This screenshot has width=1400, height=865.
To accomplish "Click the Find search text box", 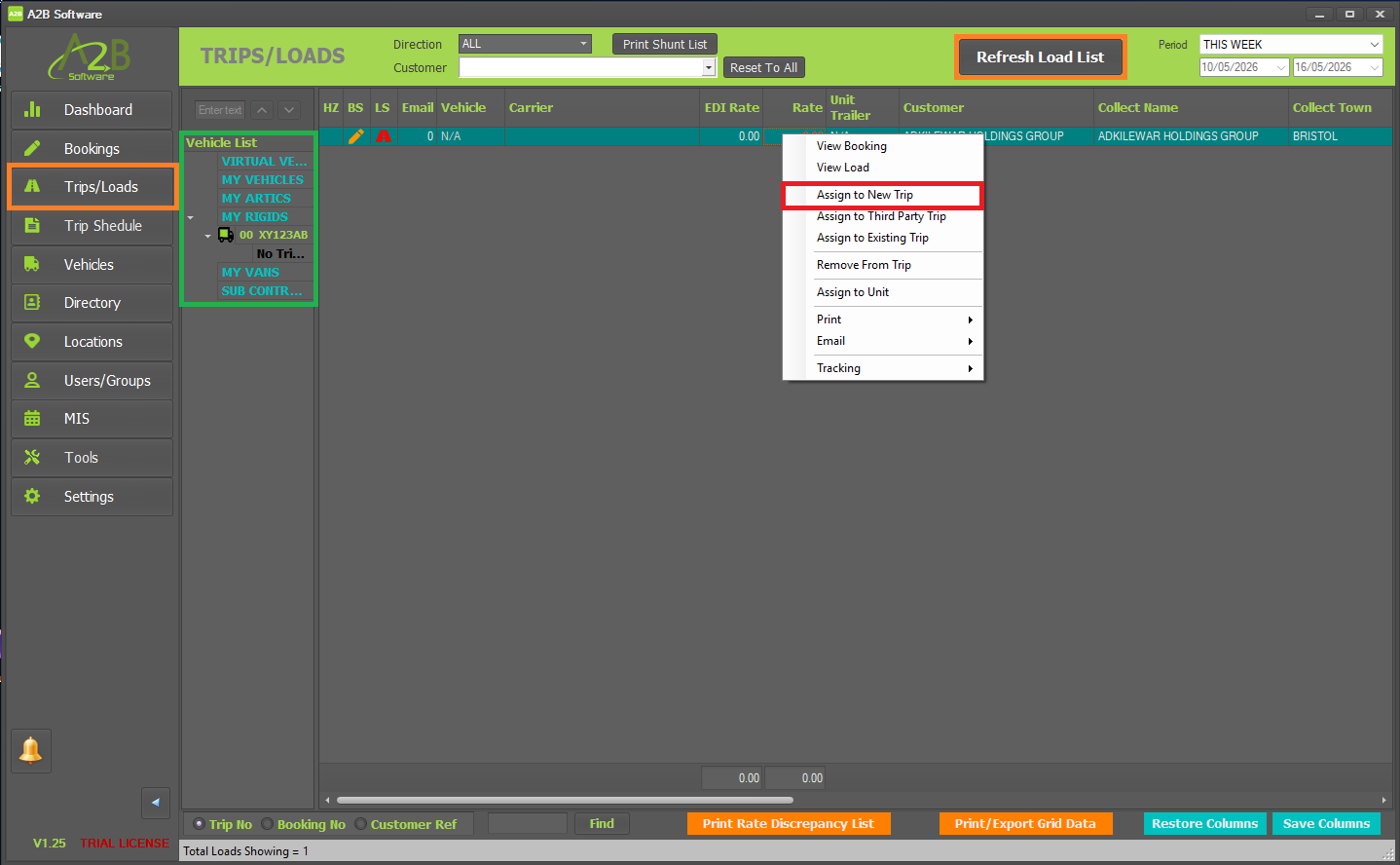I will [527, 824].
